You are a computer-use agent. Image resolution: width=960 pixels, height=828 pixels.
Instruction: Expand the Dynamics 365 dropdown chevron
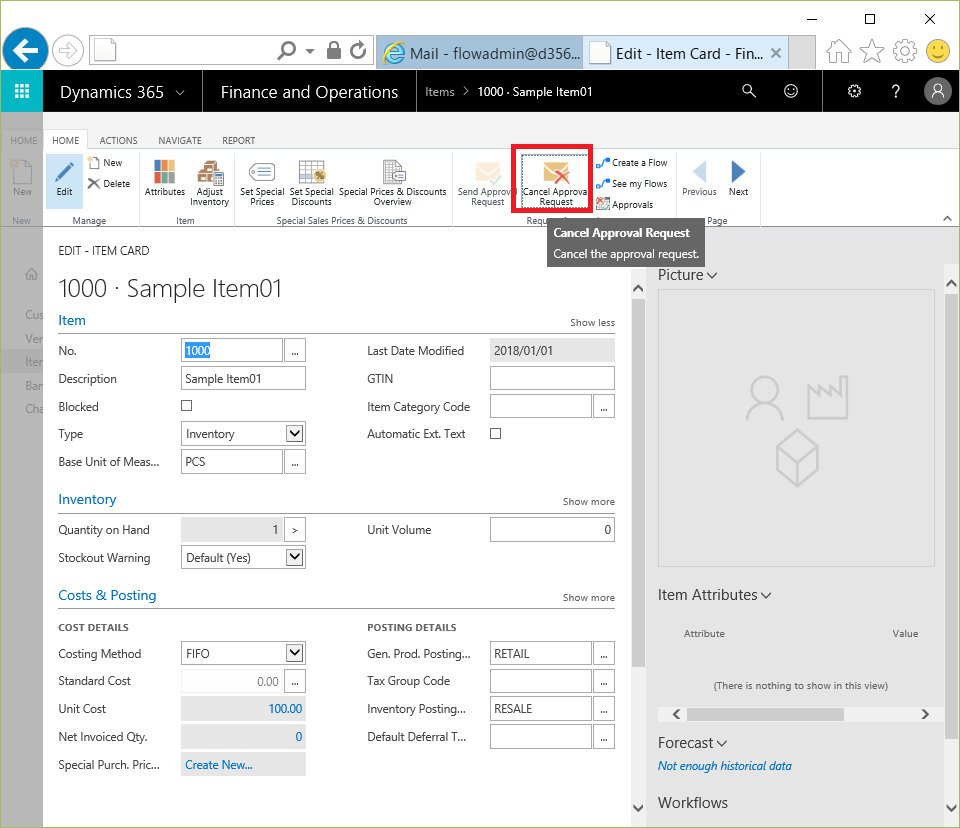pyautogui.click(x=180, y=92)
